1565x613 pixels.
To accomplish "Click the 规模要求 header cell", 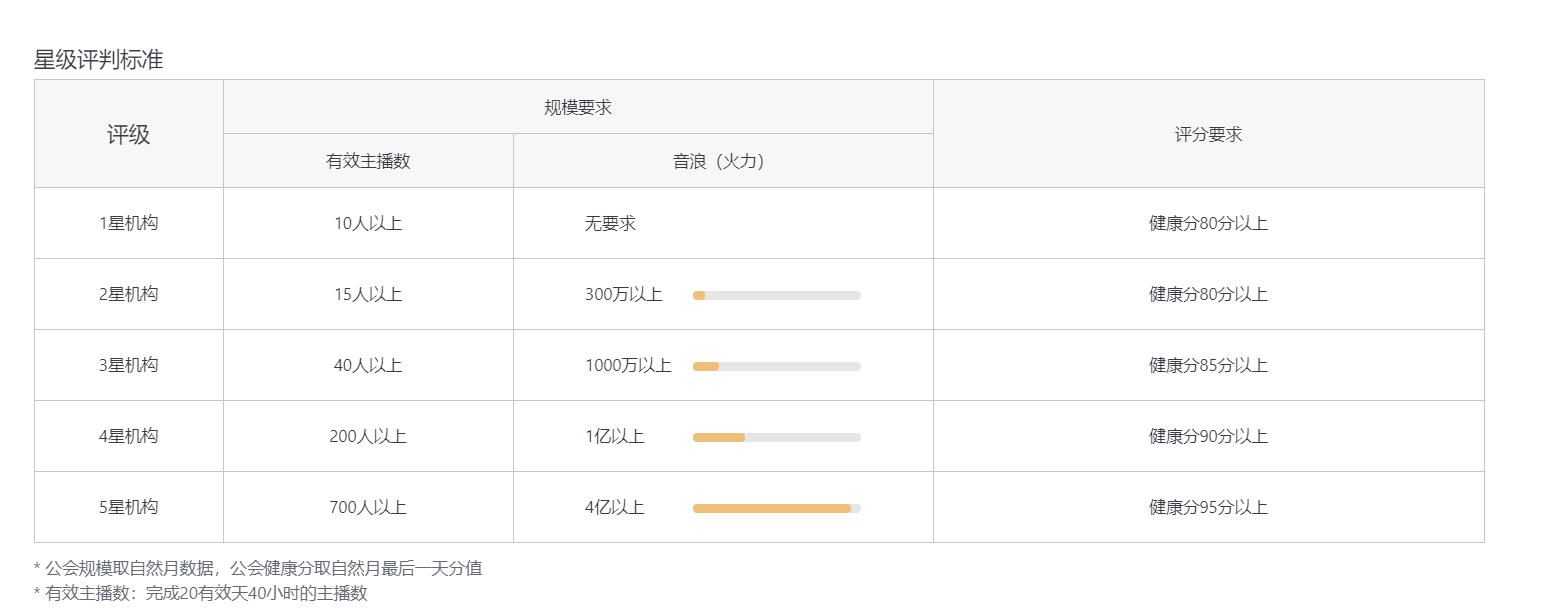I will pyautogui.click(x=578, y=107).
